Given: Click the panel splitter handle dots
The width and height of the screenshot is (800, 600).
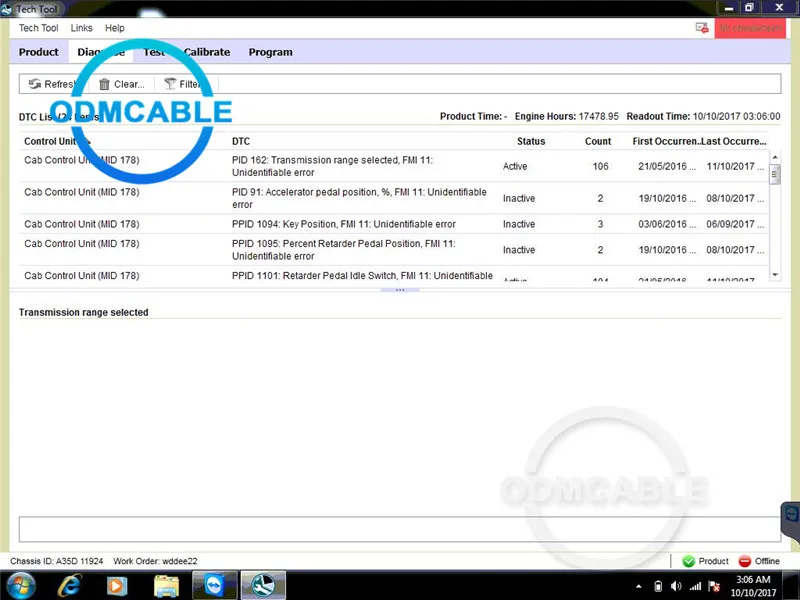Looking at the screenshot, I should point(400,290).
